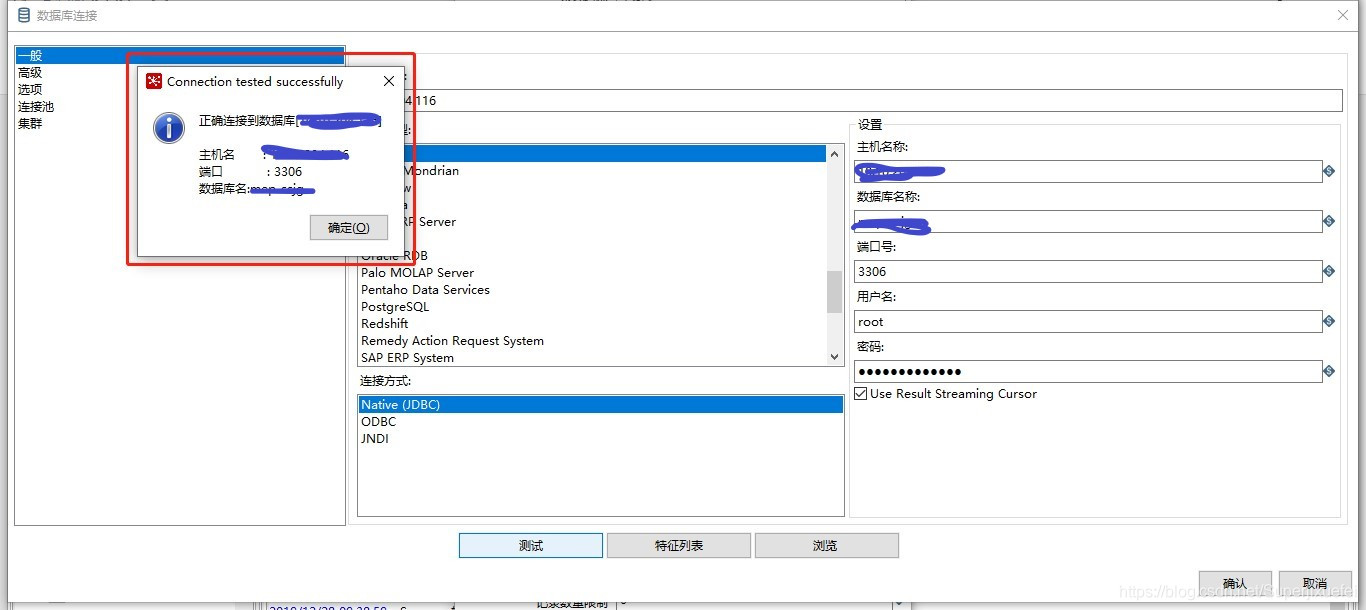Click the database name input field

pos(1088,221)
